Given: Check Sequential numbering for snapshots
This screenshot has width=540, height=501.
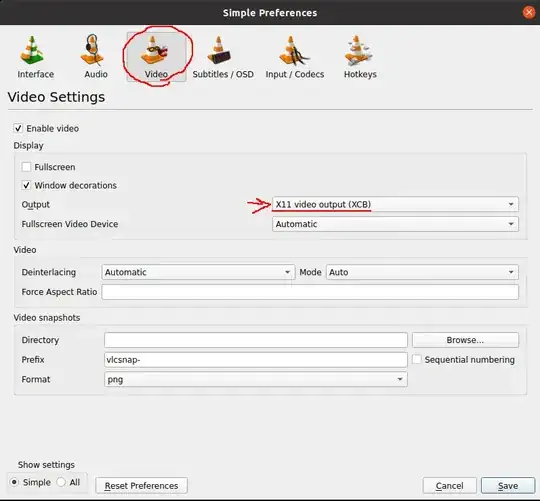Looking at the screenshot, I should point(417,359).
